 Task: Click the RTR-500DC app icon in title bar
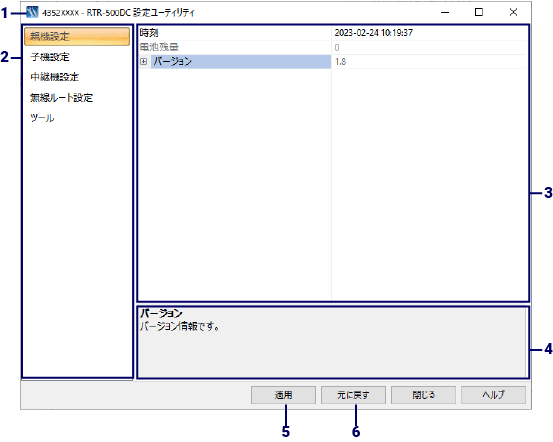[x=32, y=12]
